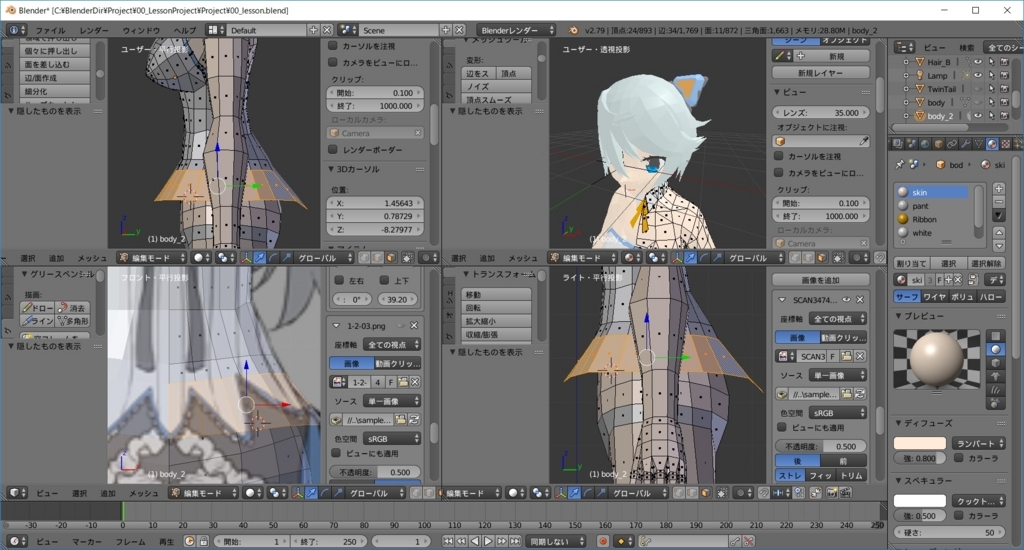Click the 細分化 subdivide button

pyautogui.click(x=55, y=91)
